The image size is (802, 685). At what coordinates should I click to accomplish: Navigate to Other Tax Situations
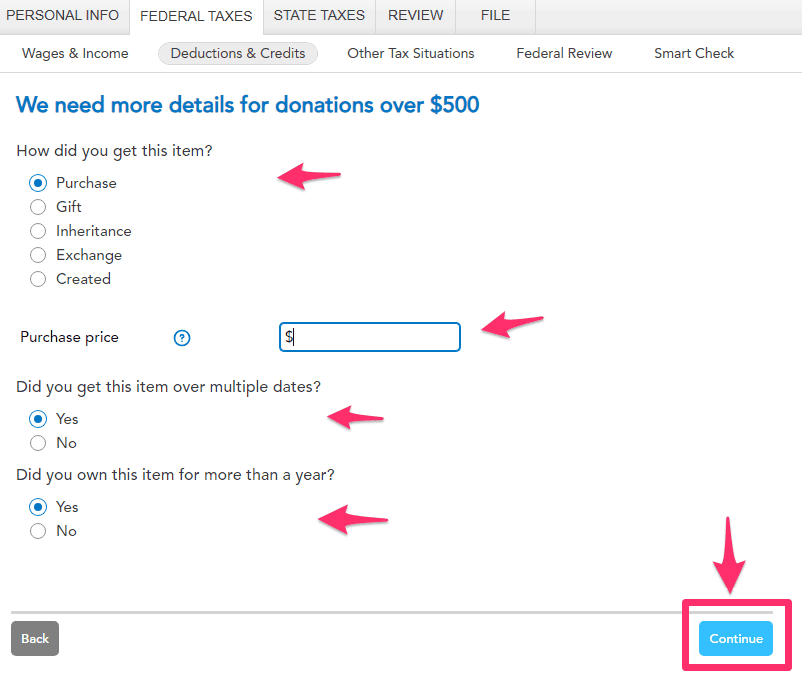411,53
